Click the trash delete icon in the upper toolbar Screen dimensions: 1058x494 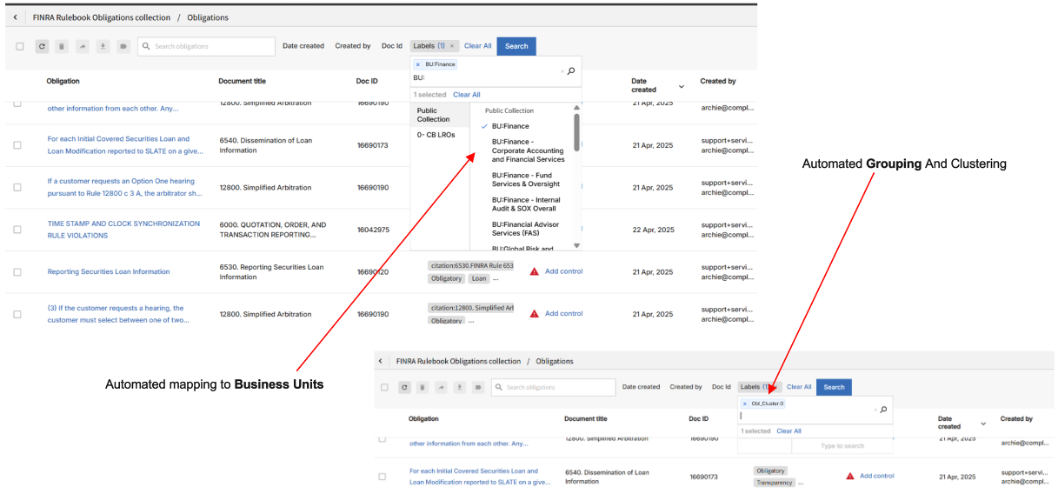click(61, 47)
